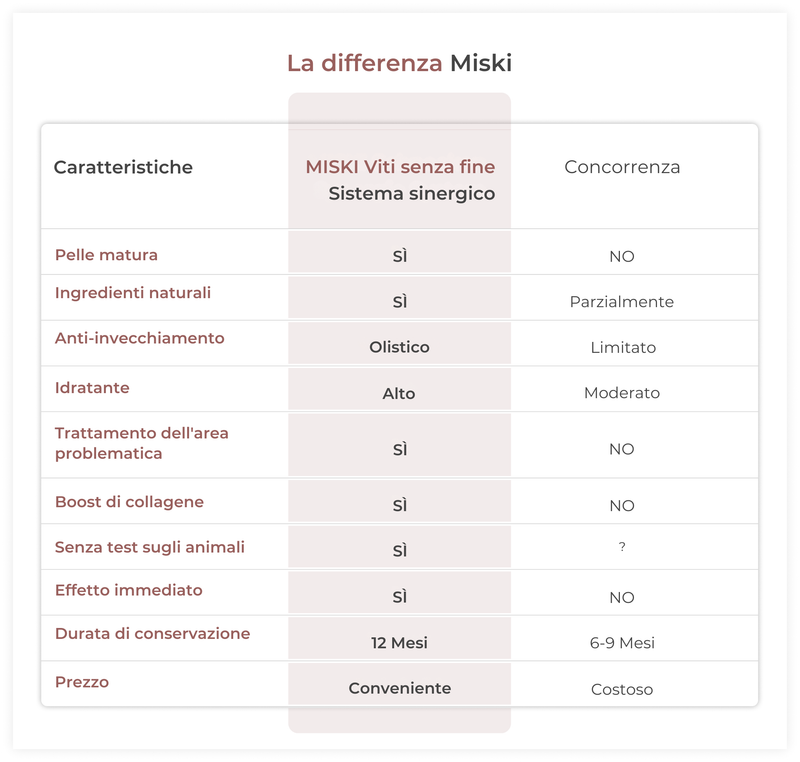
Task: Select the "Pelle matura" row label
Action: point(106,255)
